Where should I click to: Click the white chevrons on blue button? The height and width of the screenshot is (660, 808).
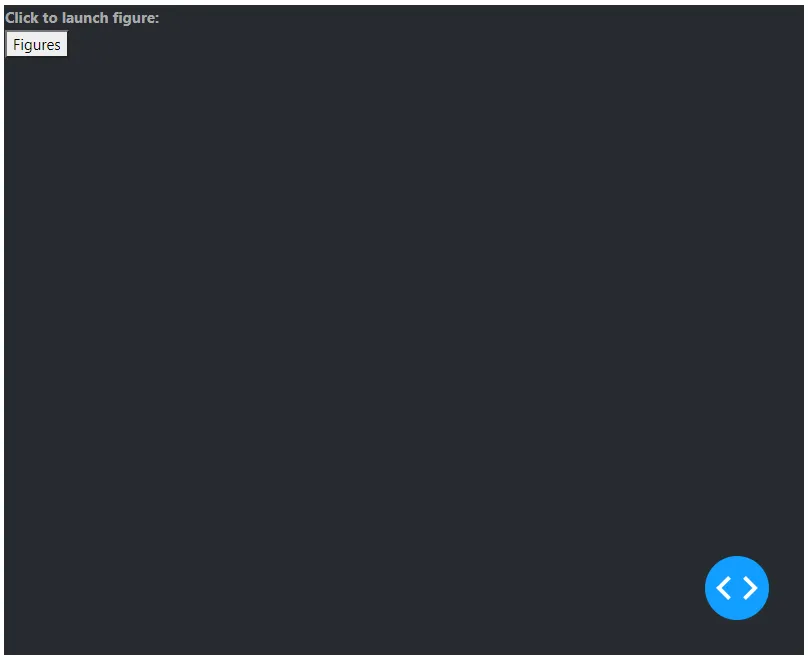pyautogui.click(x=736, y=588)
